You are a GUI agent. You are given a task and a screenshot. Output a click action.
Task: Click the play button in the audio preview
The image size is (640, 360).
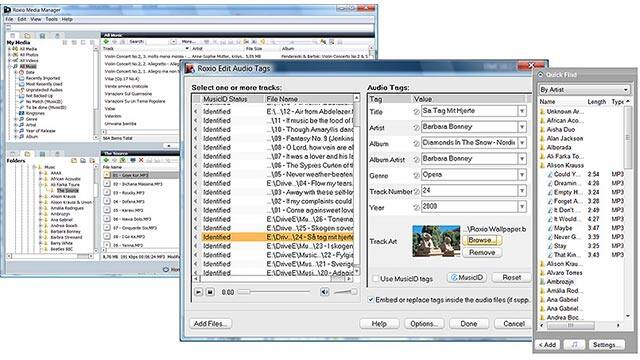click(x=198, y=292)
